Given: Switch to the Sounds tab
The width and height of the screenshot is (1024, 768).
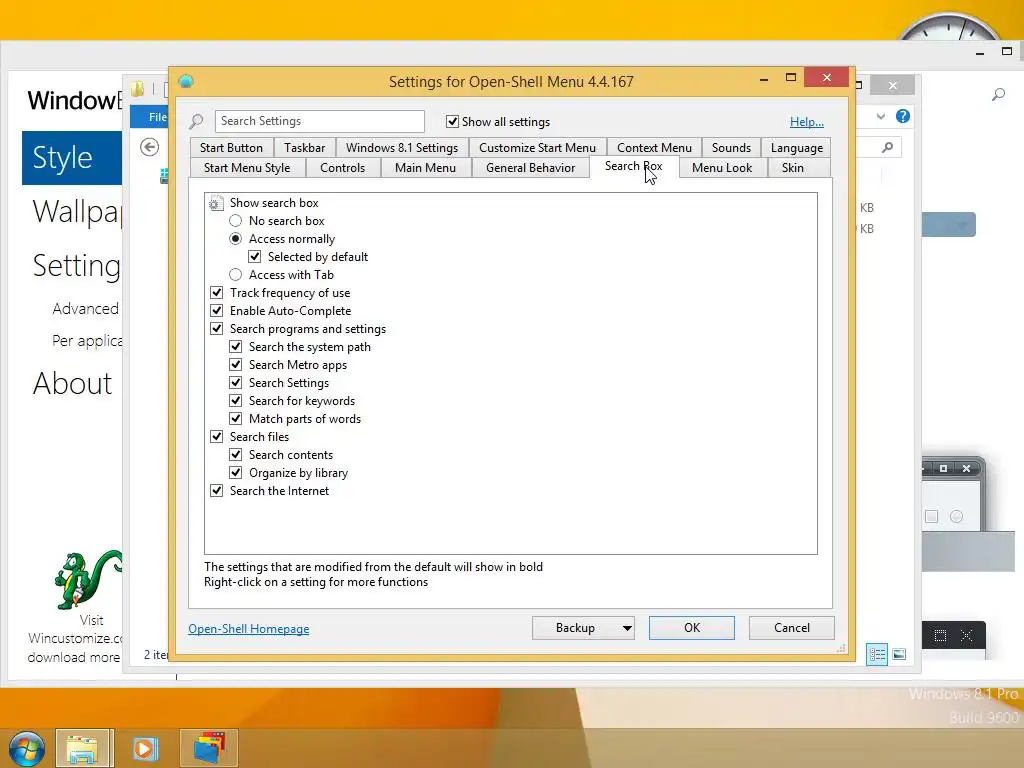Looking at the screenshot, I should (x=731, y=148).
